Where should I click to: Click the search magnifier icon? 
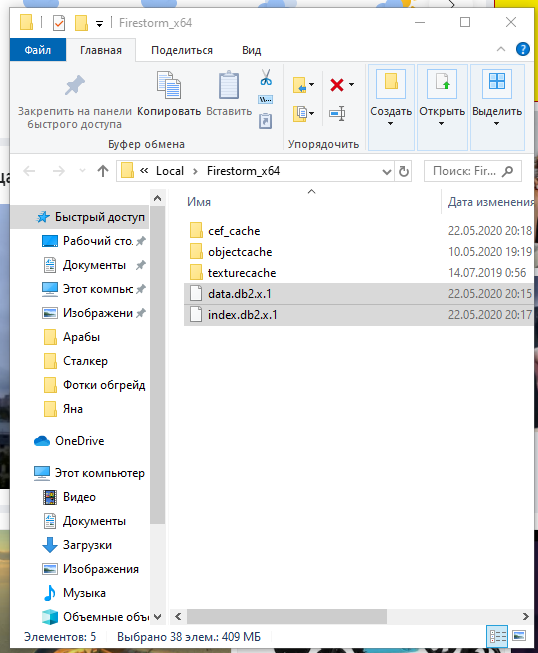coord(507,171)
